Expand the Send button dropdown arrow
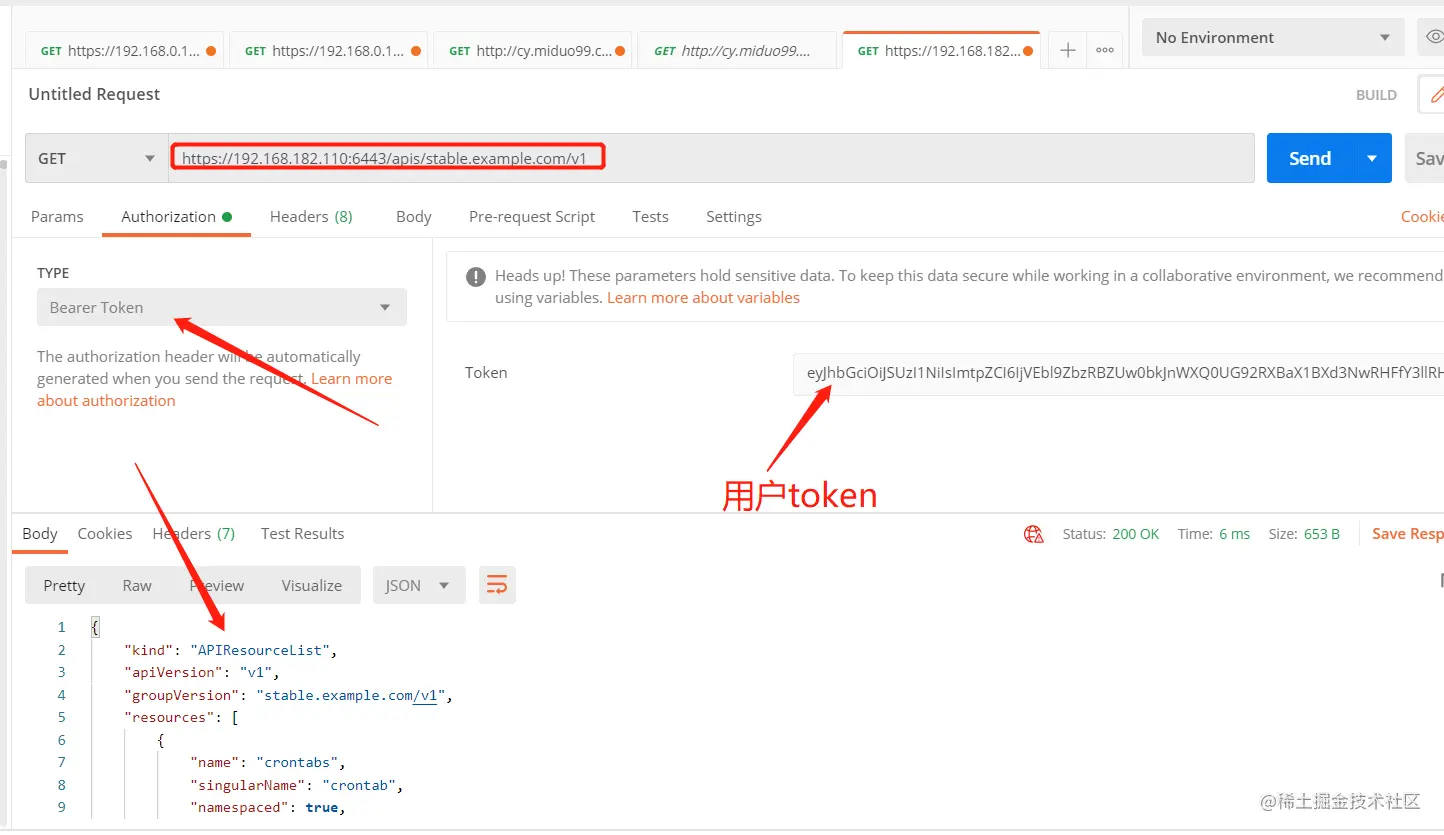 point(1372,158)
